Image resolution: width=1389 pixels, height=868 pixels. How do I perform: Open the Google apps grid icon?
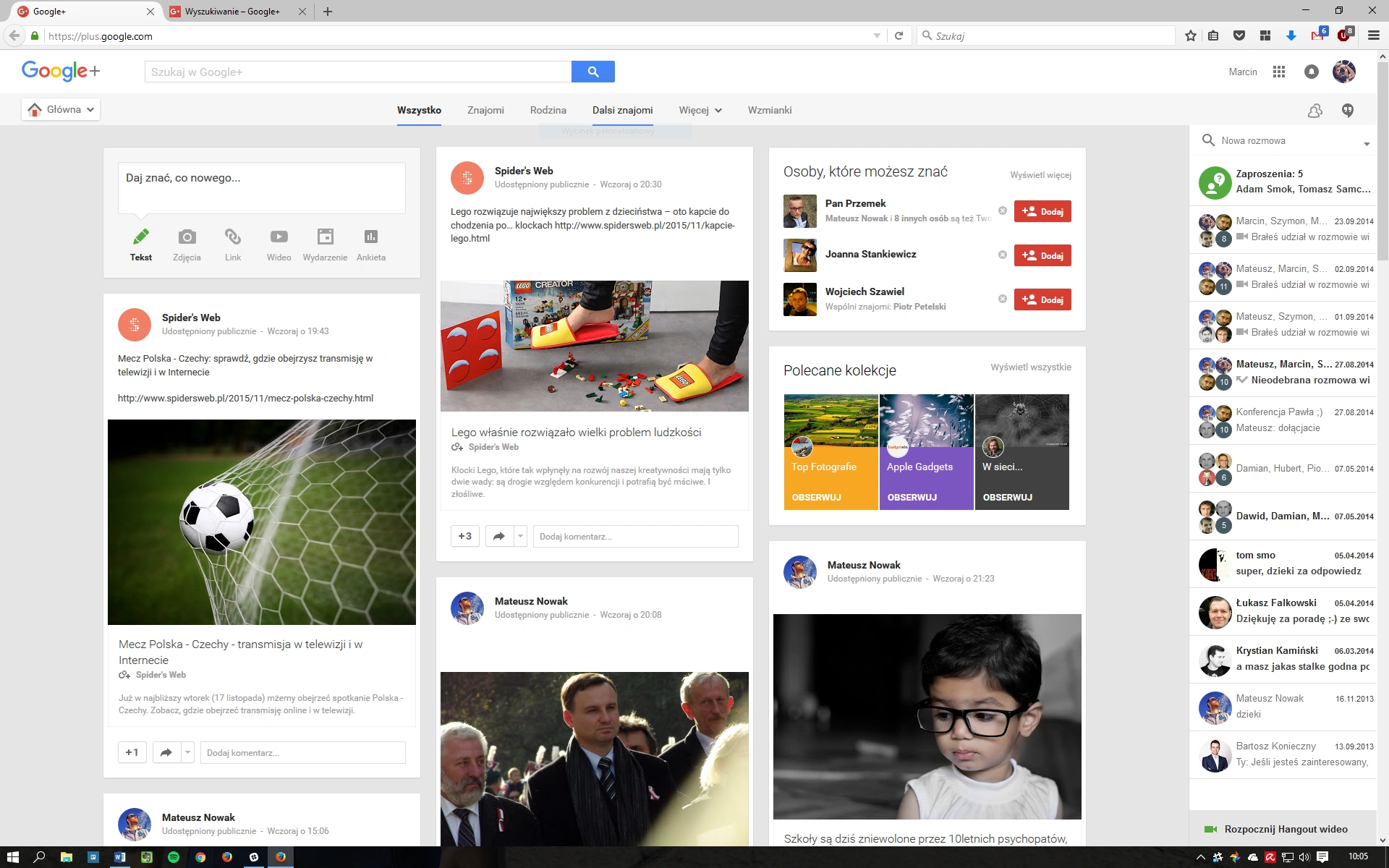point(1279,72)
